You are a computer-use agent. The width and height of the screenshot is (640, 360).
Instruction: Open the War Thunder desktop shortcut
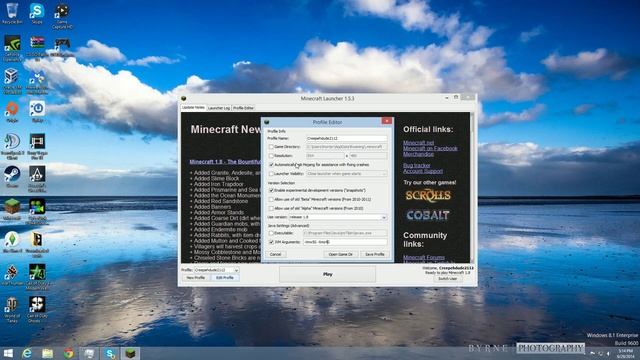(12, 274)
